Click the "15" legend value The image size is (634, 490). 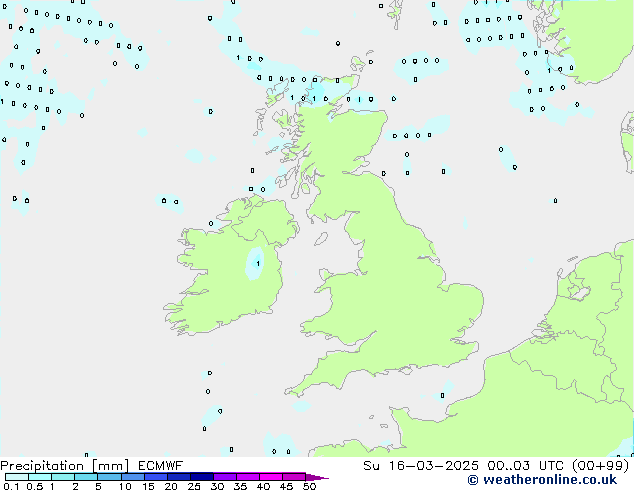(x=148, y=486)
